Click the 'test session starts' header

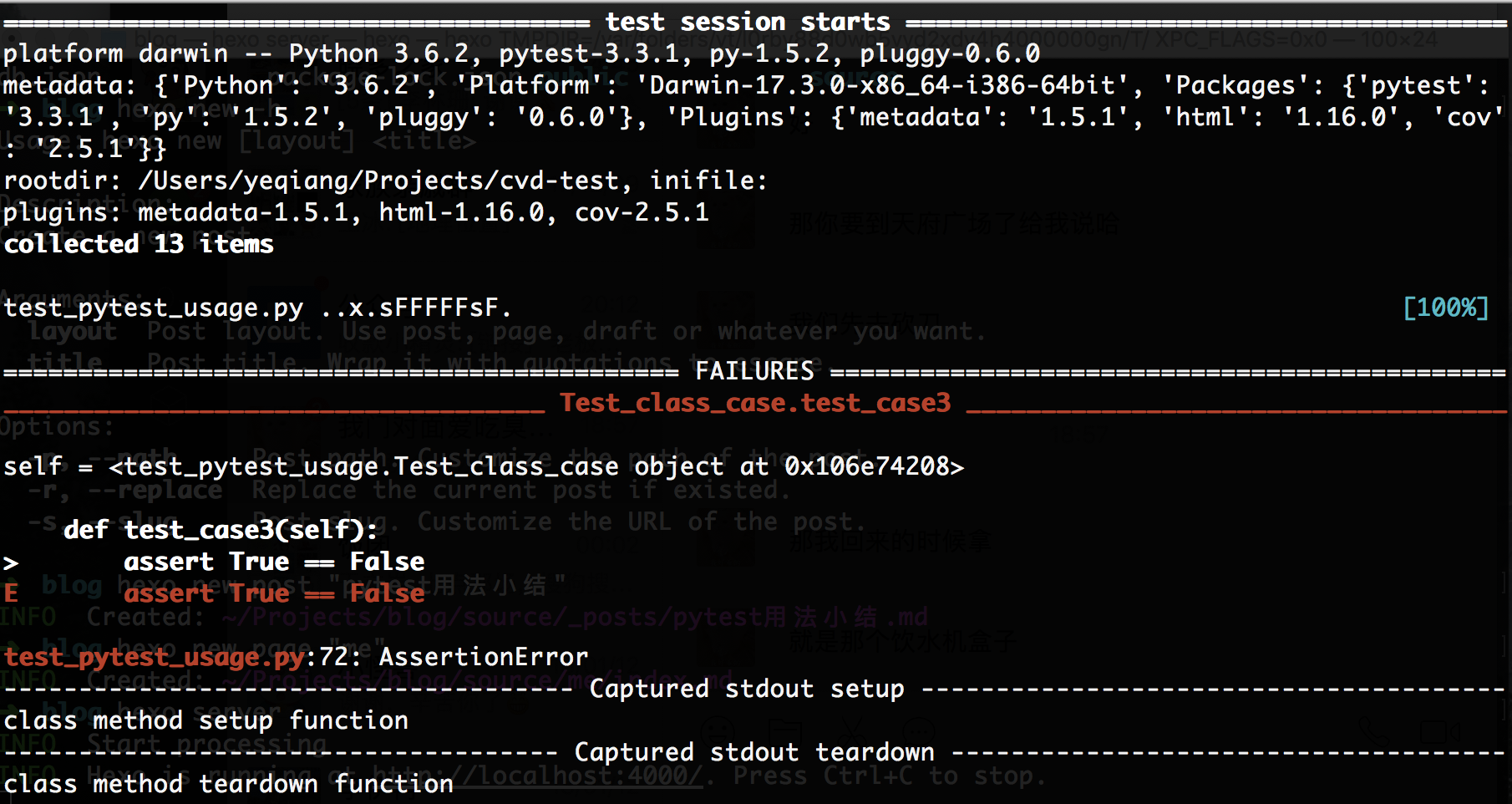(748, 22)
